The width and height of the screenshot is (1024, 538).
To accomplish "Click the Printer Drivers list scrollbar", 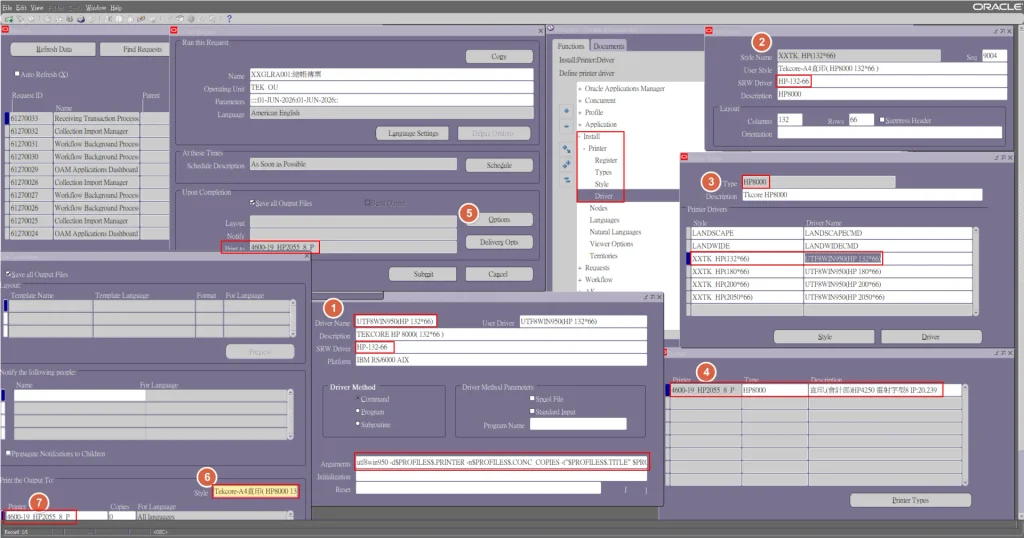I will (x=976, y=271).
